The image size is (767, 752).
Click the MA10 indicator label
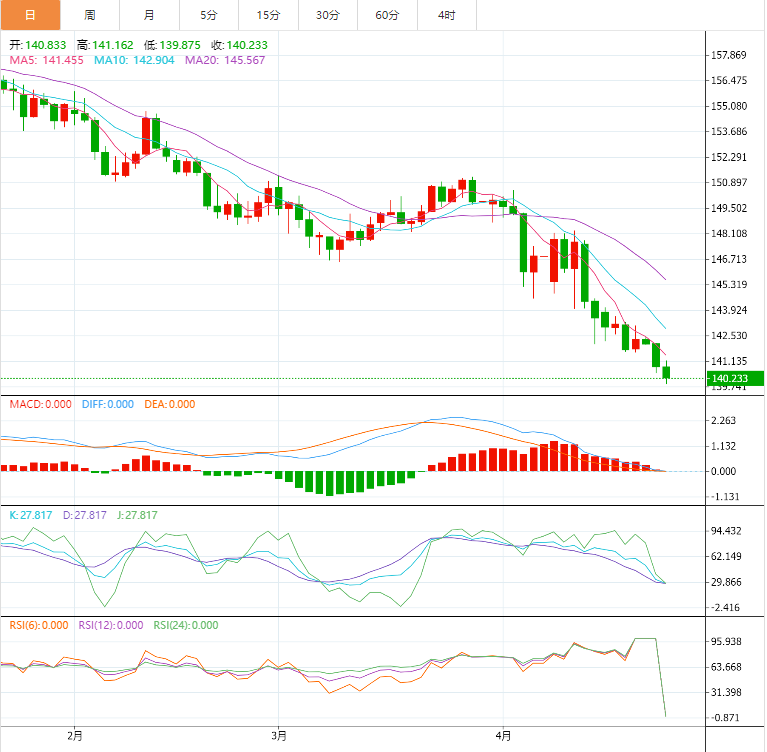134,60
